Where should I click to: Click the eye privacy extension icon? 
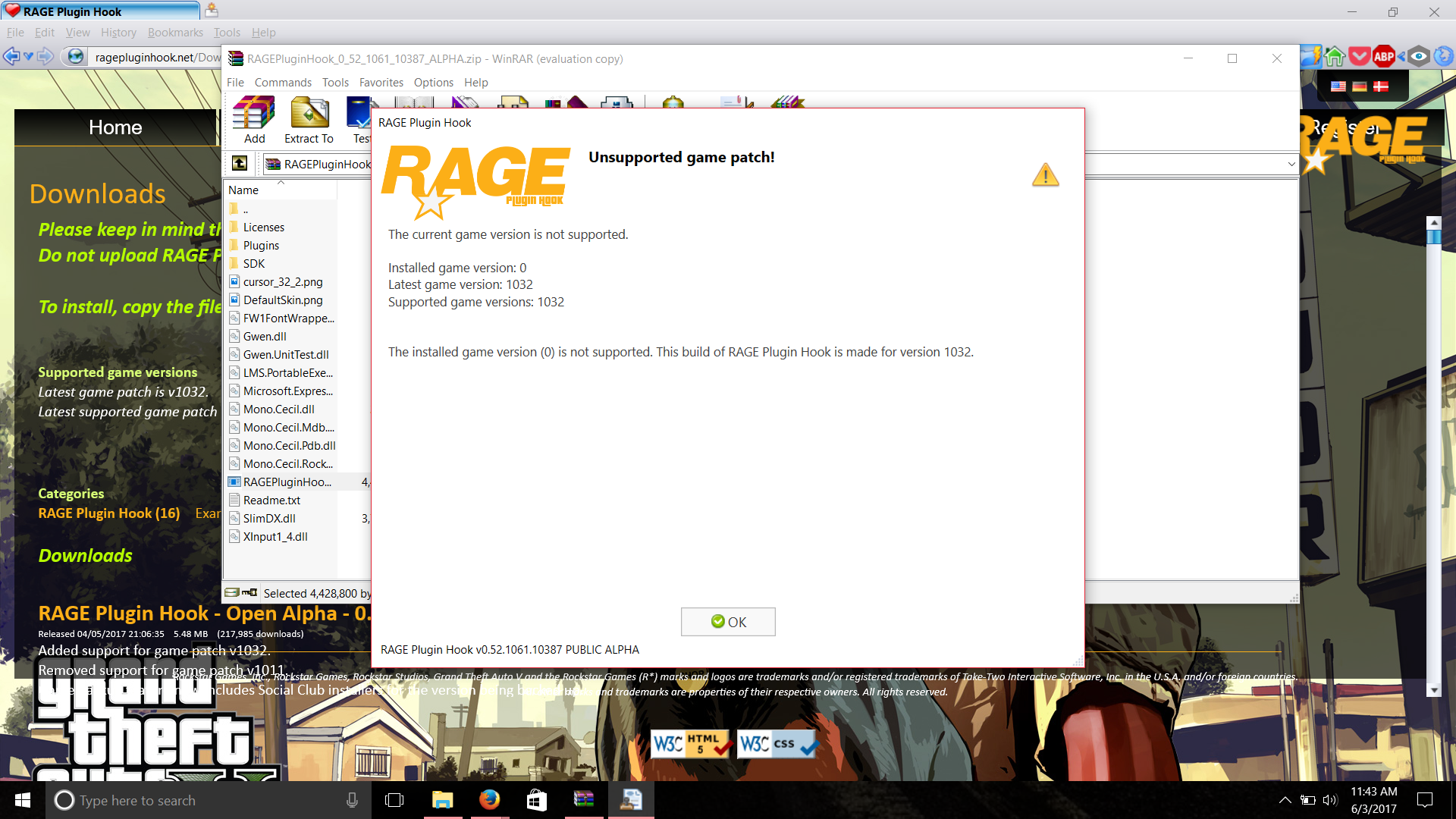[x=1419, y=56]
